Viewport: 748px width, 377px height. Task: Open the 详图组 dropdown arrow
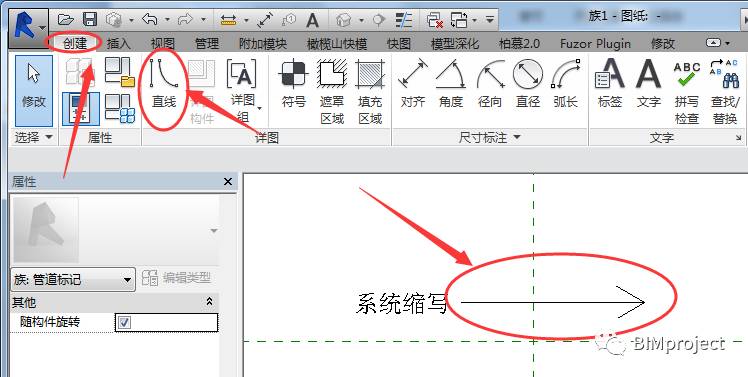pos(260,108)
